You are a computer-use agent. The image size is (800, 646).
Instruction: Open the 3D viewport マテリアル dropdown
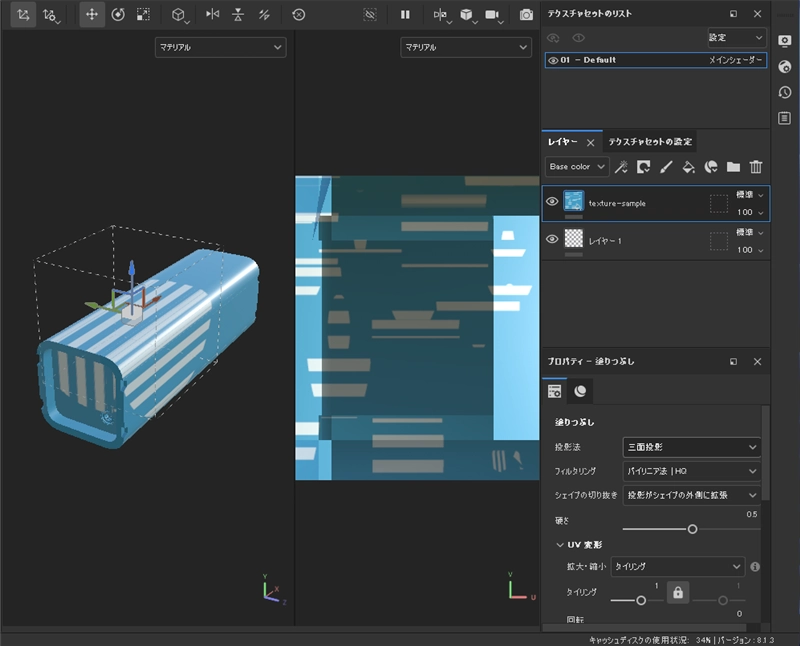[x=220, y=47]
